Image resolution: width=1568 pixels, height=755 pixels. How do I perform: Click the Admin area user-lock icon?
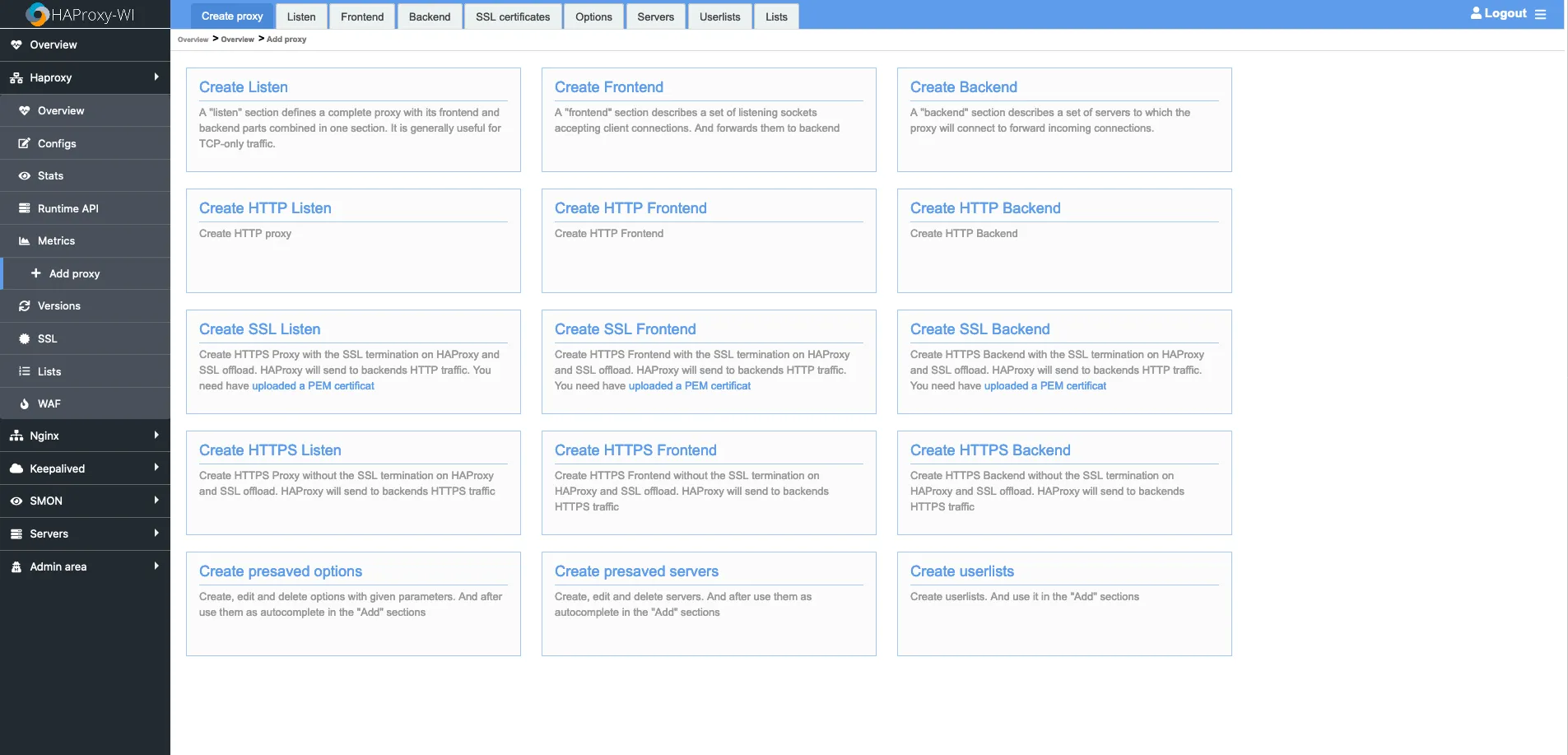(16, 566)
